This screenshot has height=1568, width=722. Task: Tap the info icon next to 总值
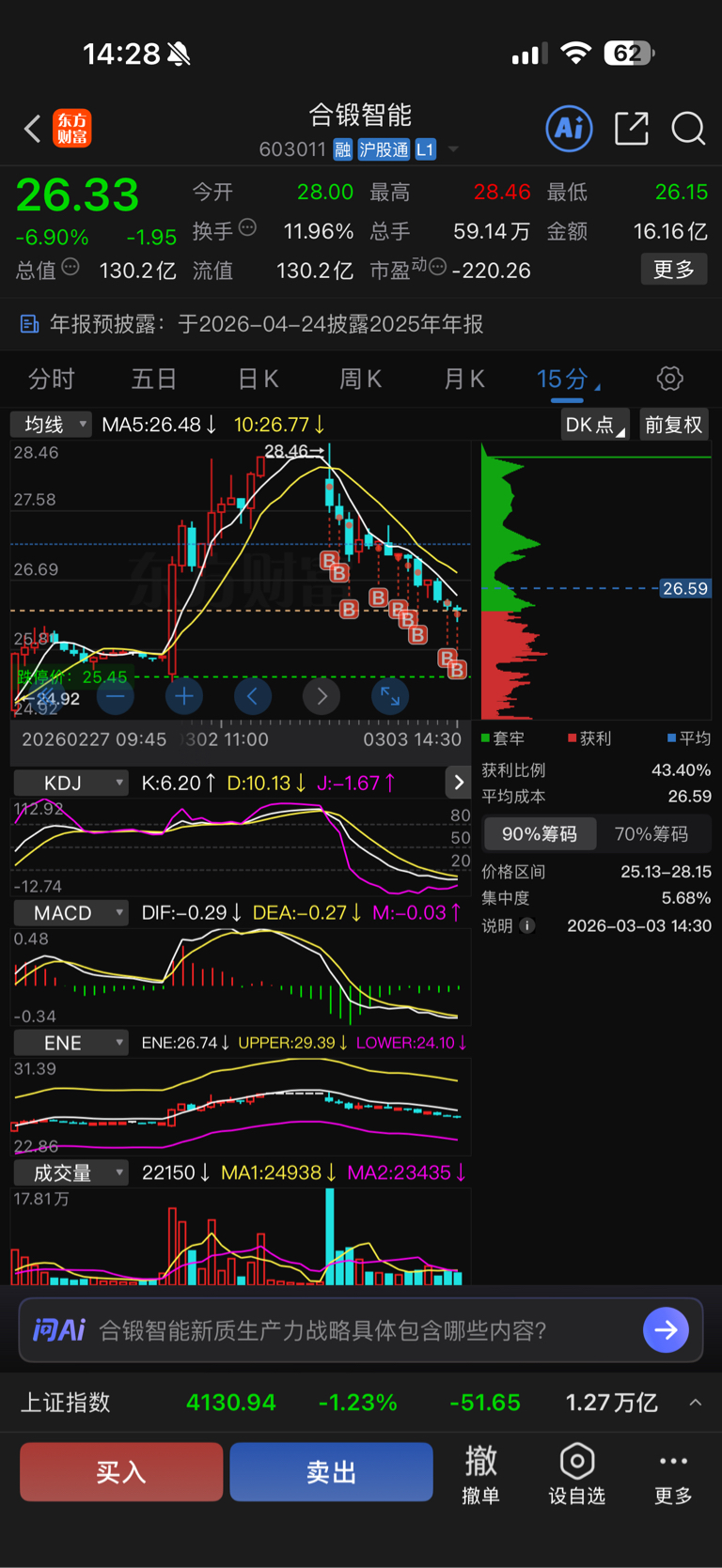coord(71,268)
